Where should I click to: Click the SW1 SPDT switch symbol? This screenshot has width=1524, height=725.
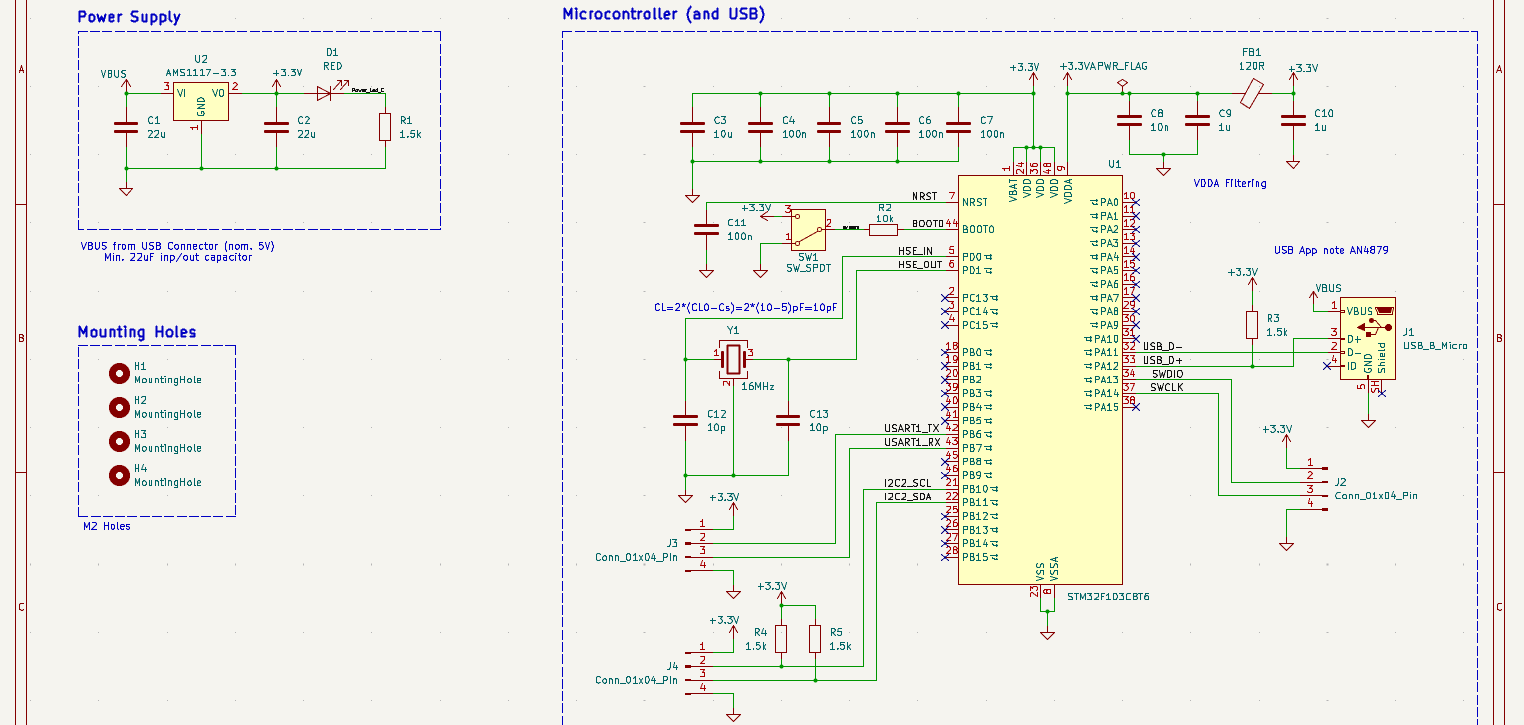tap(808, 229)
